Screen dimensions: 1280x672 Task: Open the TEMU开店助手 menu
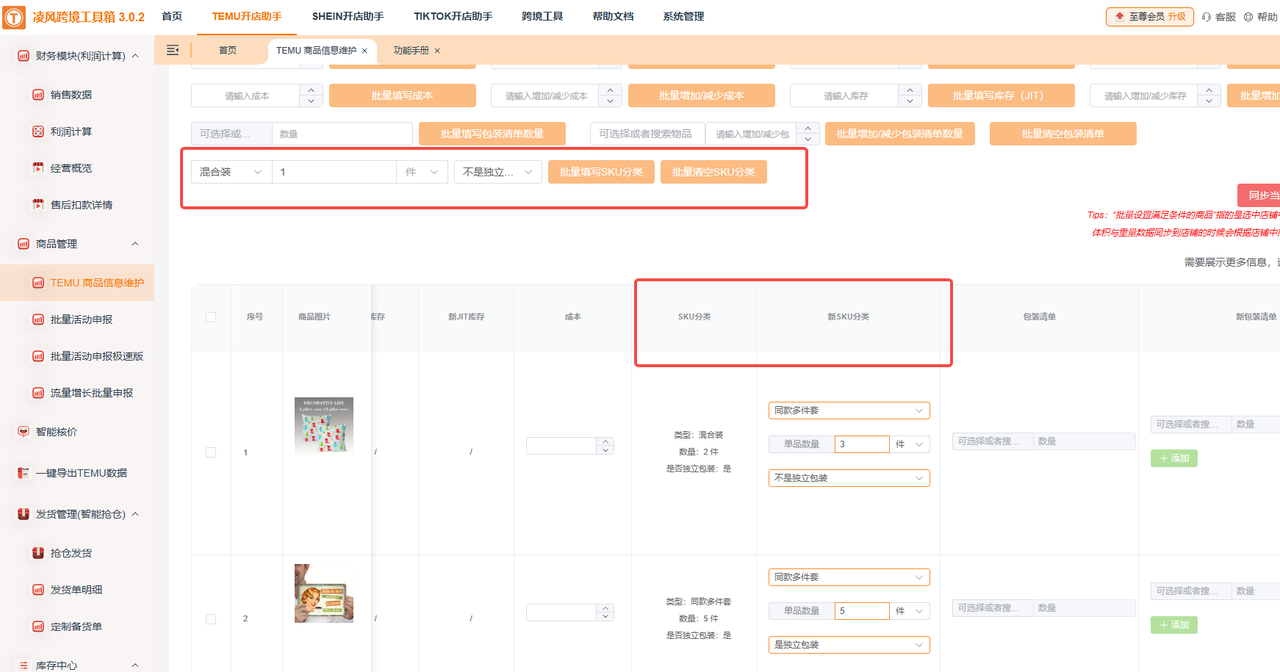coord(247,17)
